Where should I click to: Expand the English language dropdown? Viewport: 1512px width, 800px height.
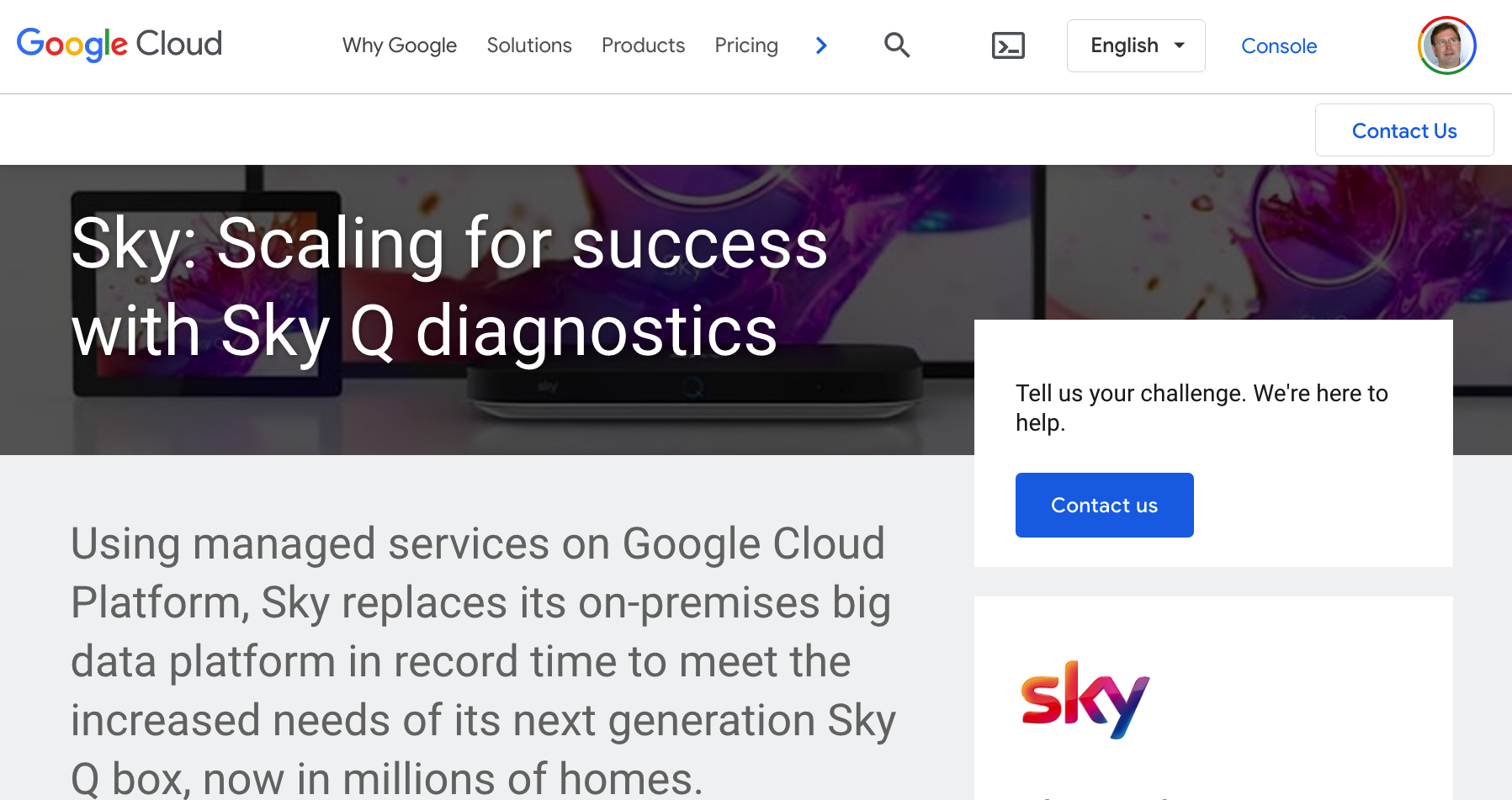click(1135, 45)
